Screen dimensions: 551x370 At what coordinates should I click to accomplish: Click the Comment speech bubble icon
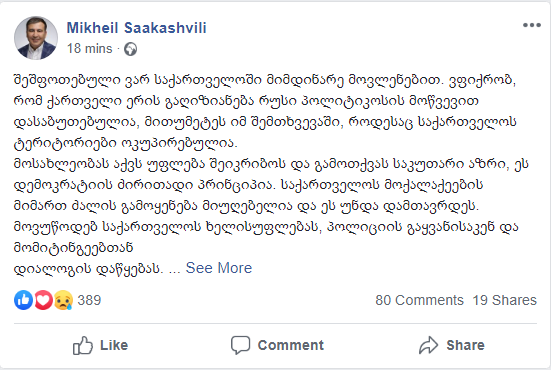click(x=240, y=345)
